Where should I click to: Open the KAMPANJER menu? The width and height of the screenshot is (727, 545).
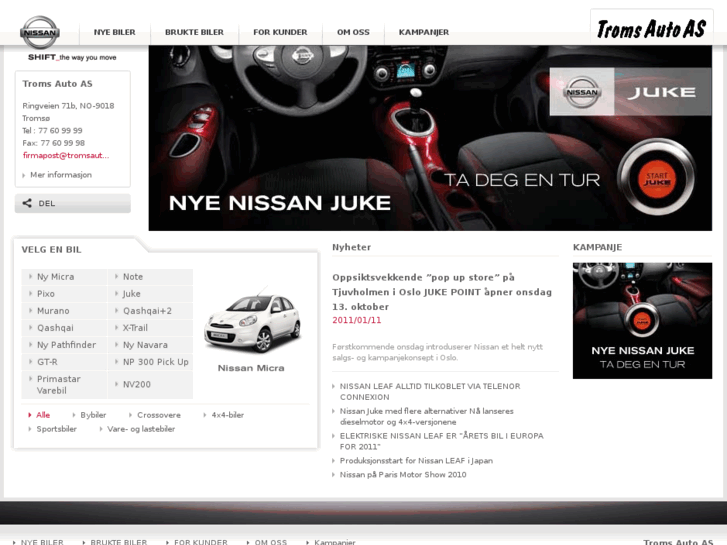coord(424,32)
